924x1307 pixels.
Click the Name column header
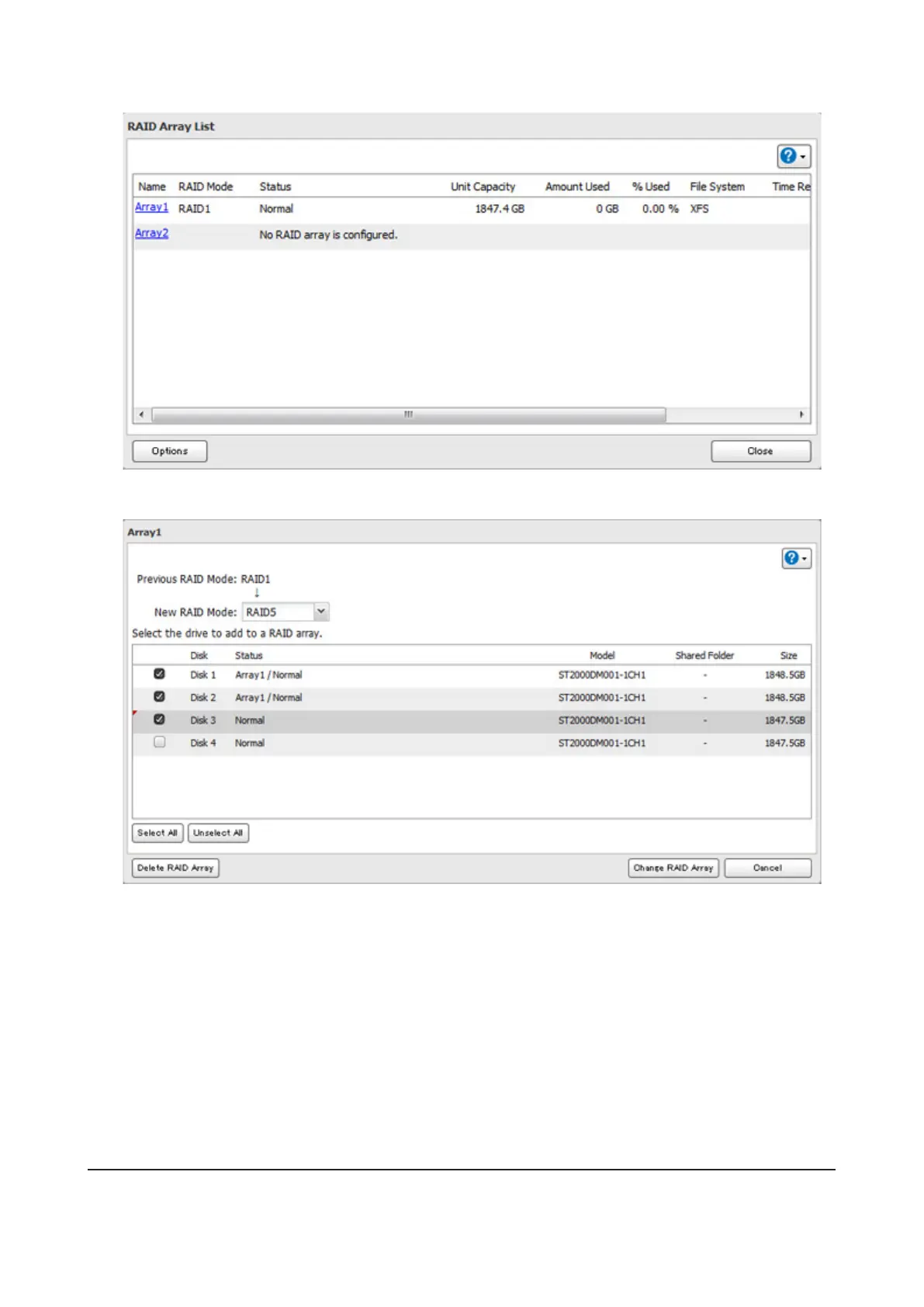pos(152,186)
